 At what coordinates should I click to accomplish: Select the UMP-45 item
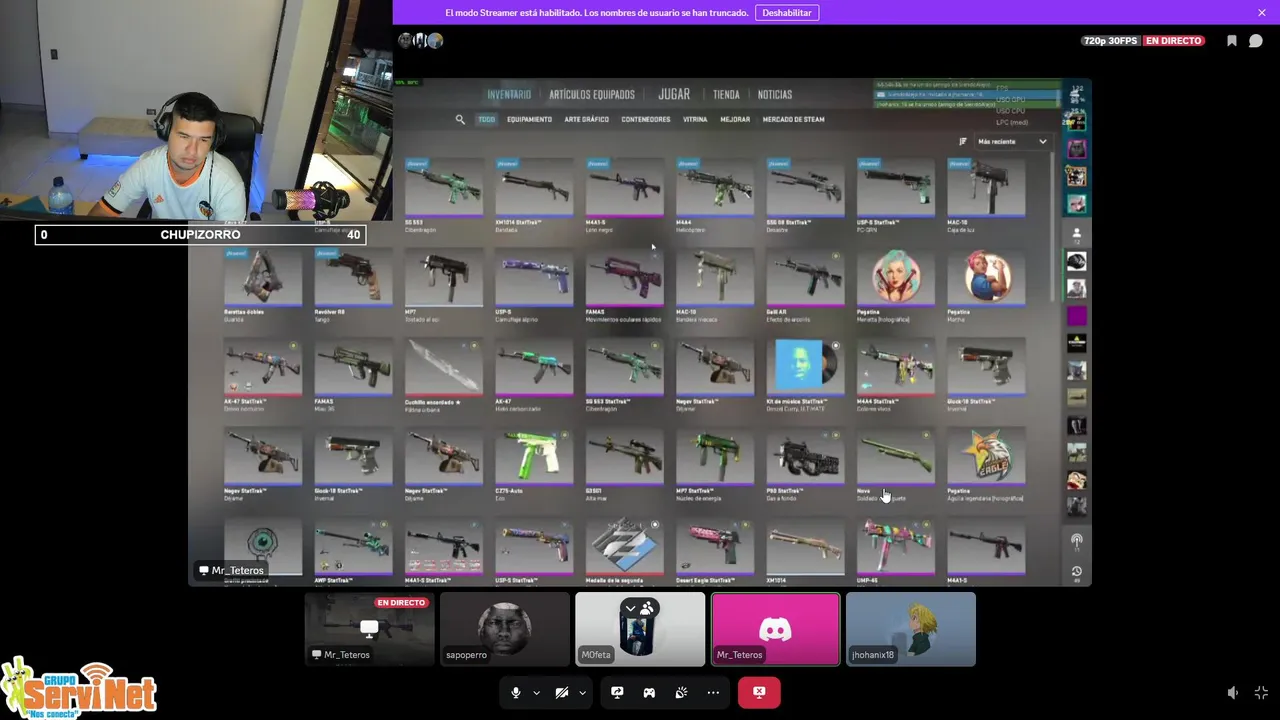pos(895,550)
